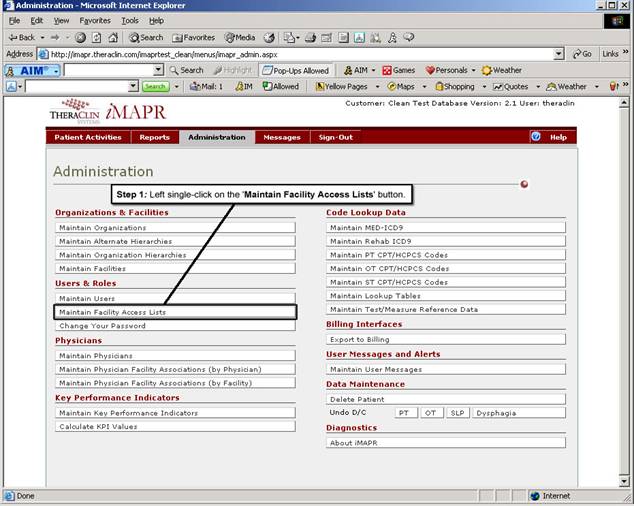The image size is (634, 506).
Task: Click the Dysphagia Undo D/C button
Action: click(x=519, y=413)
